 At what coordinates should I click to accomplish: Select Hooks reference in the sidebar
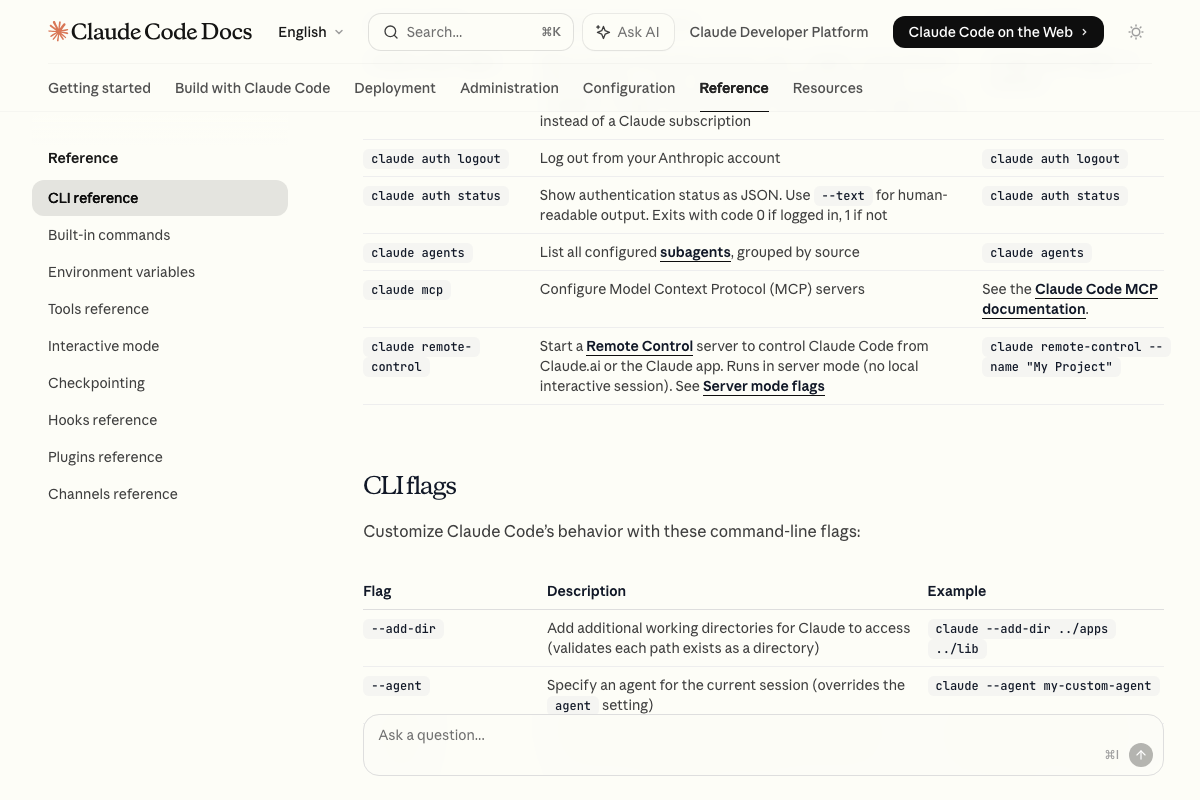102,420
